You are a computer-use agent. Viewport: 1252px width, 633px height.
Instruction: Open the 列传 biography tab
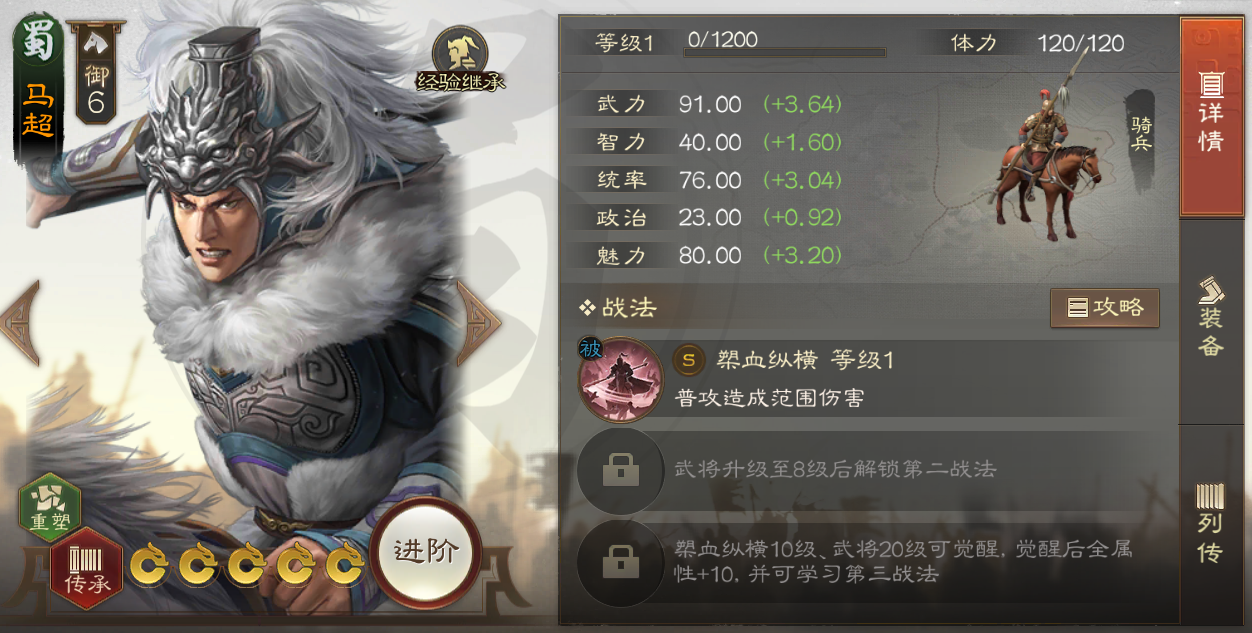1211,523
